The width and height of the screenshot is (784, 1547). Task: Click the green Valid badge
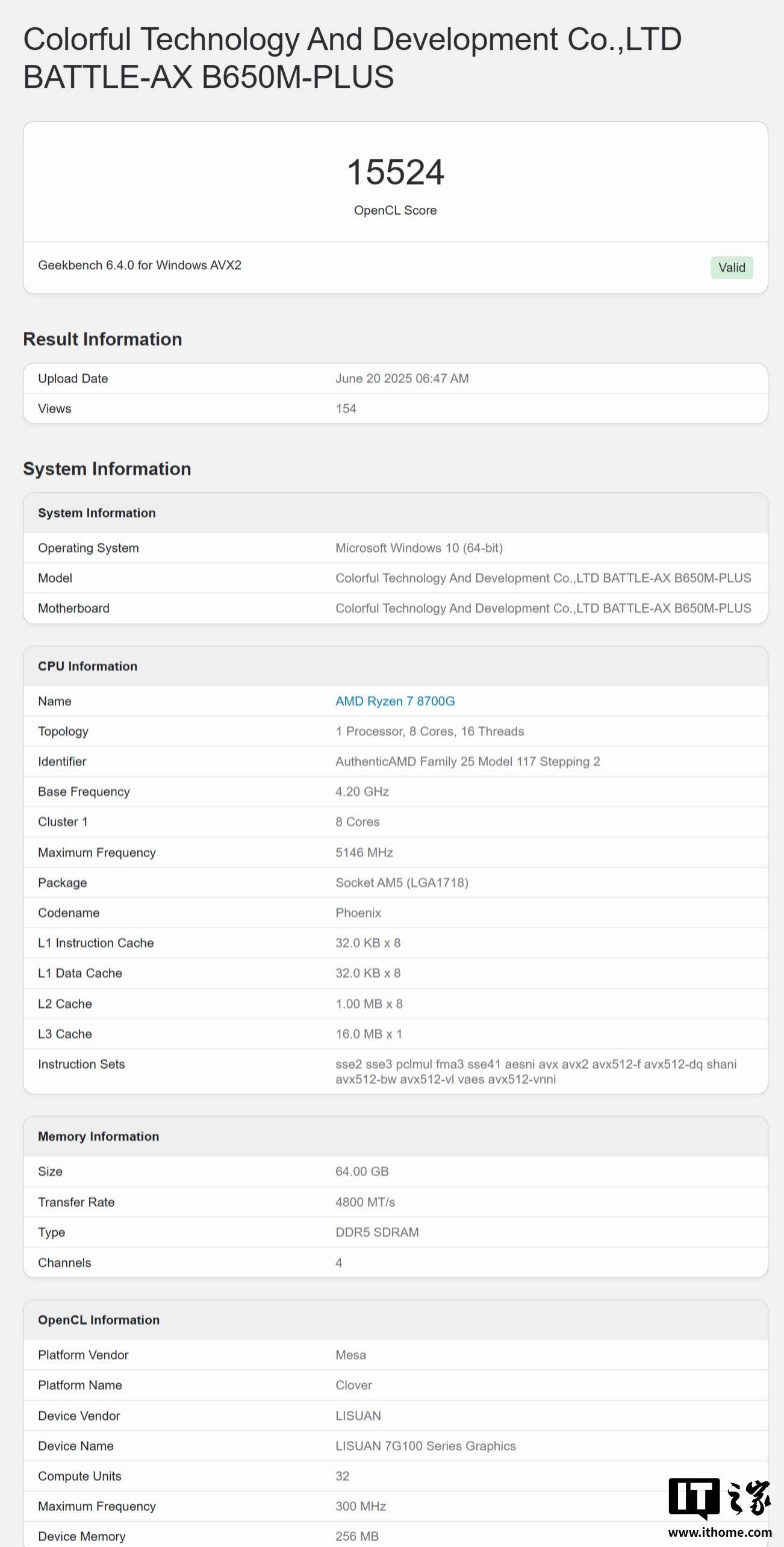pyautogui.click(x=732, y=267)
